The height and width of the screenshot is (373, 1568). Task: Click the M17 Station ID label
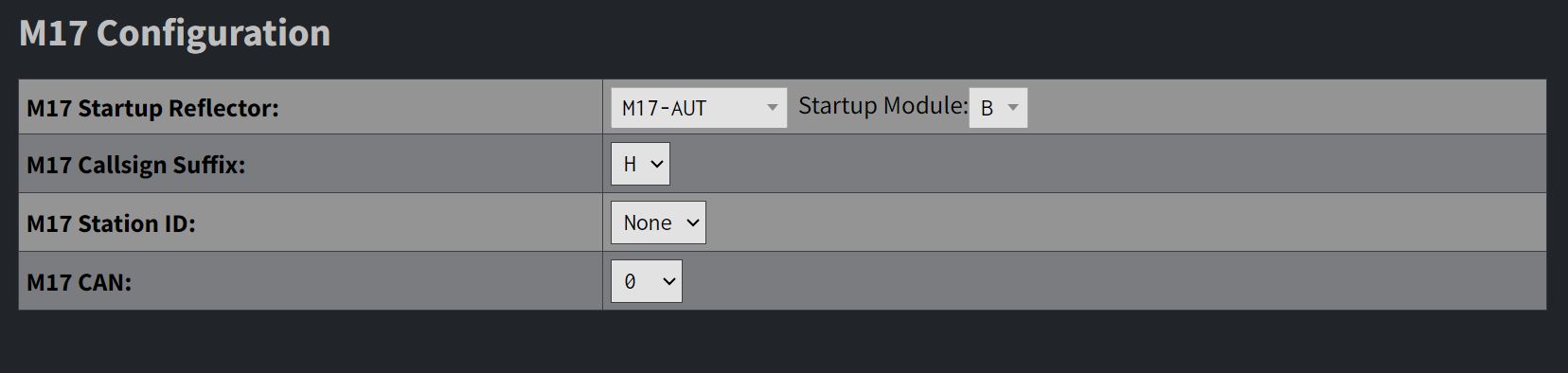111,223
